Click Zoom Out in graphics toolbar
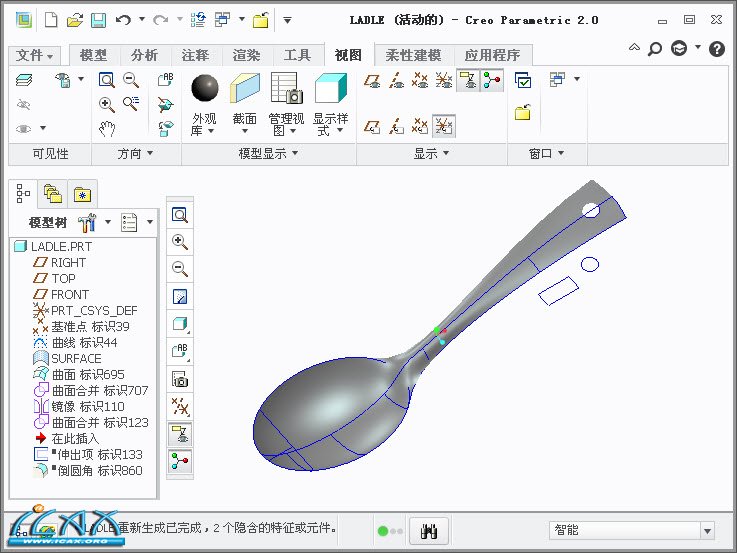The image size is (737, 553). (x=180, y=269)
